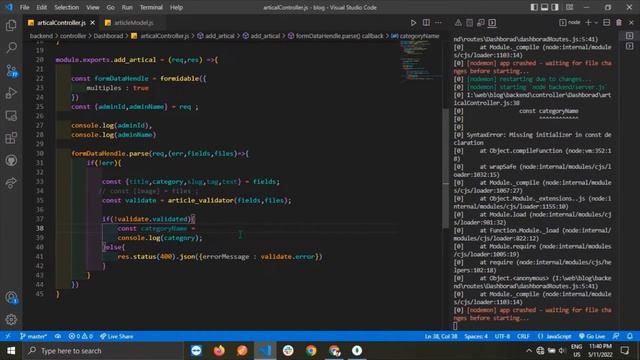The image size is (640, 360).
Task: Open errors and warnings count in status bar
Action: pyautogui.click(x=80, y=336)
